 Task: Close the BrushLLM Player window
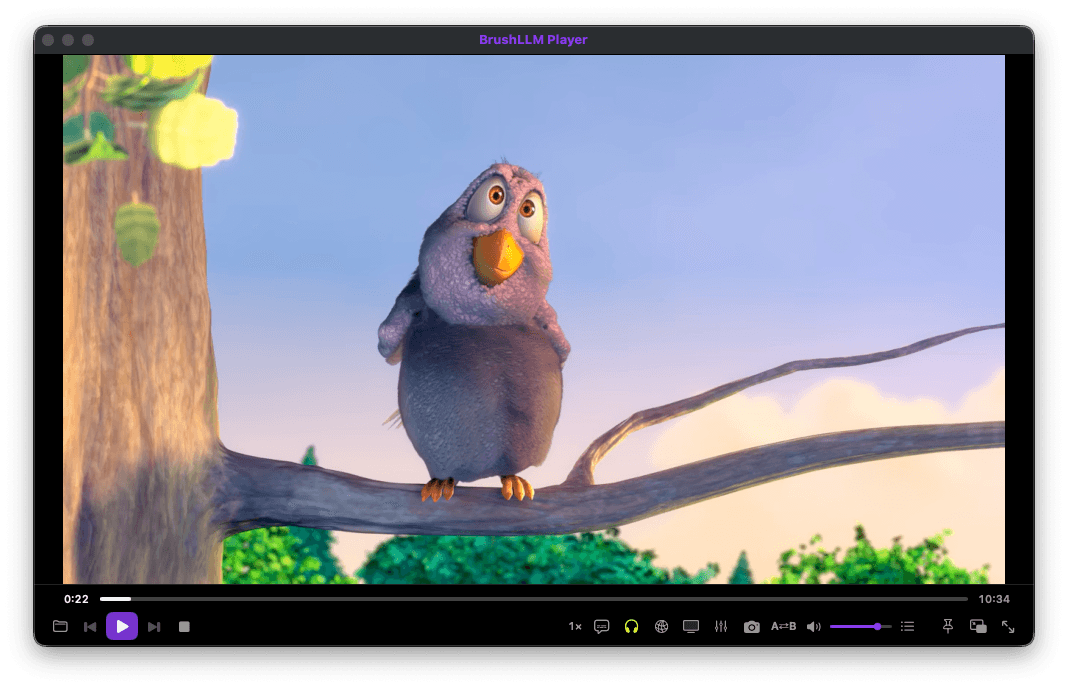(x=48, y=40)
